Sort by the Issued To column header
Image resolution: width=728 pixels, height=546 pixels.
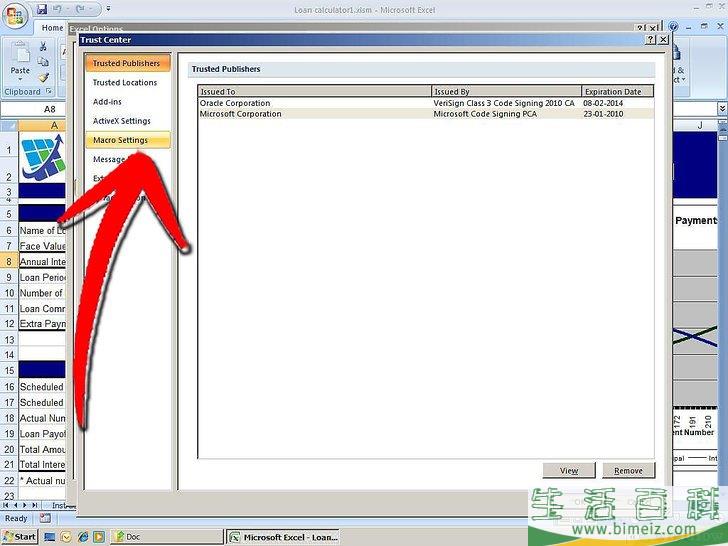315,91
